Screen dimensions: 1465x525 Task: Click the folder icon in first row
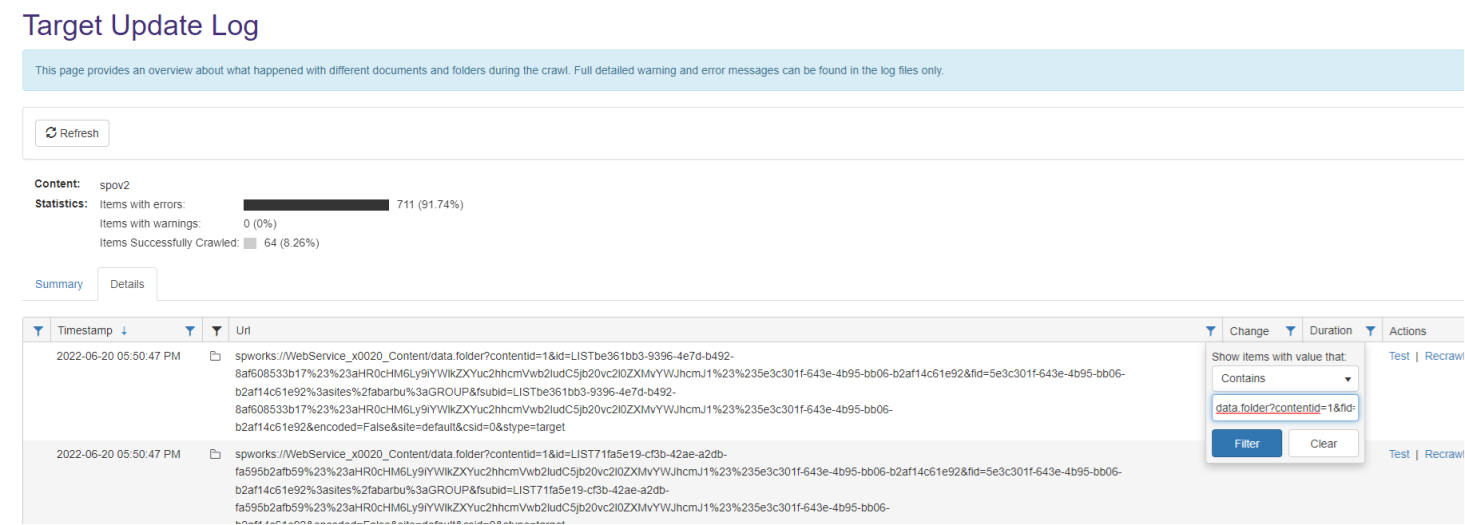click(215, 356)
